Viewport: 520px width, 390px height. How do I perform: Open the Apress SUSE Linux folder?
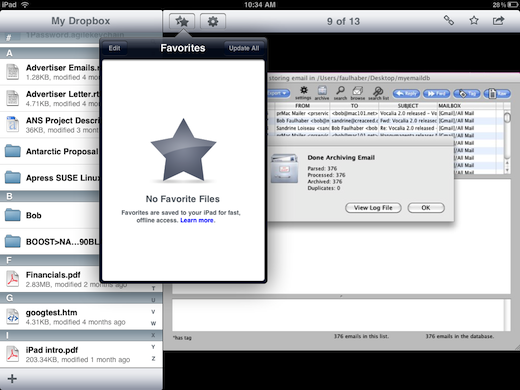coord(50,178)
